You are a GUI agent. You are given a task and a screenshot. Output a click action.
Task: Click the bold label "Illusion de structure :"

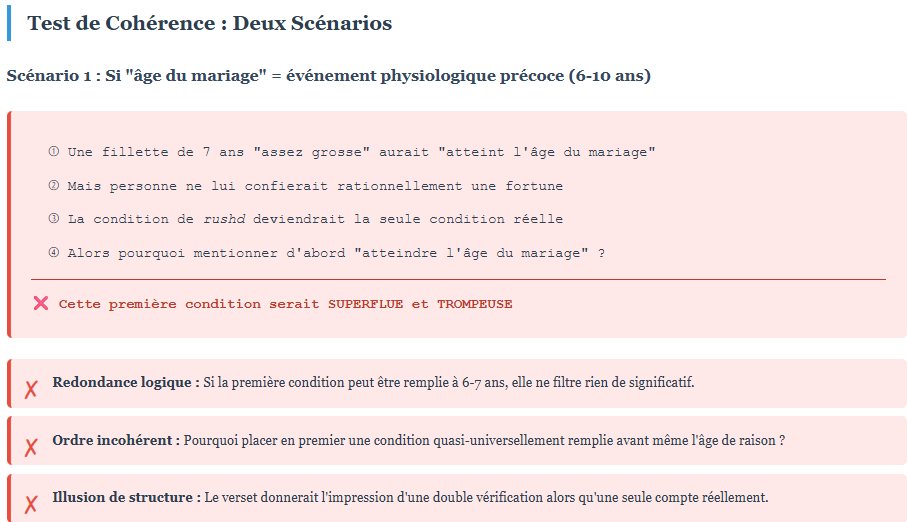(126, 497)
